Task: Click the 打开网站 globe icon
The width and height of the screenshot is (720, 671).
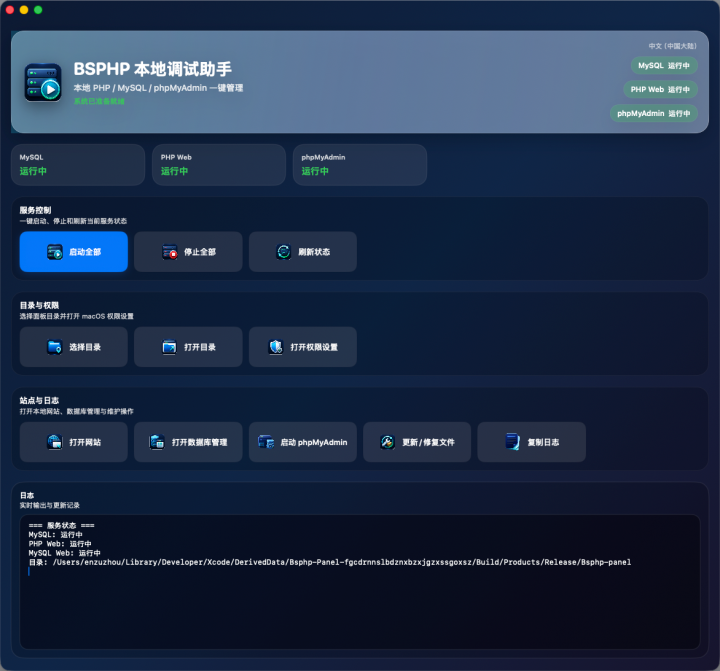Action: click(55, 442)
